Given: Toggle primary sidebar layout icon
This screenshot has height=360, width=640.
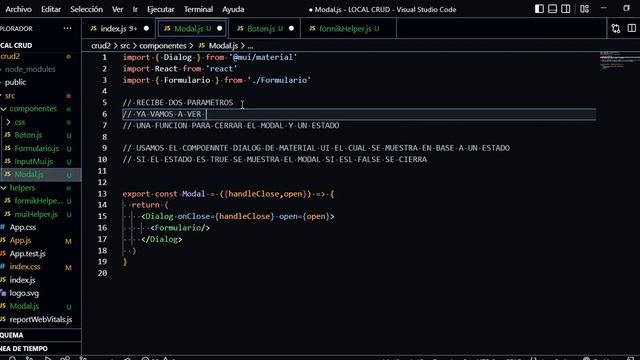Looking at the screenshot, I should click(539, 9).
